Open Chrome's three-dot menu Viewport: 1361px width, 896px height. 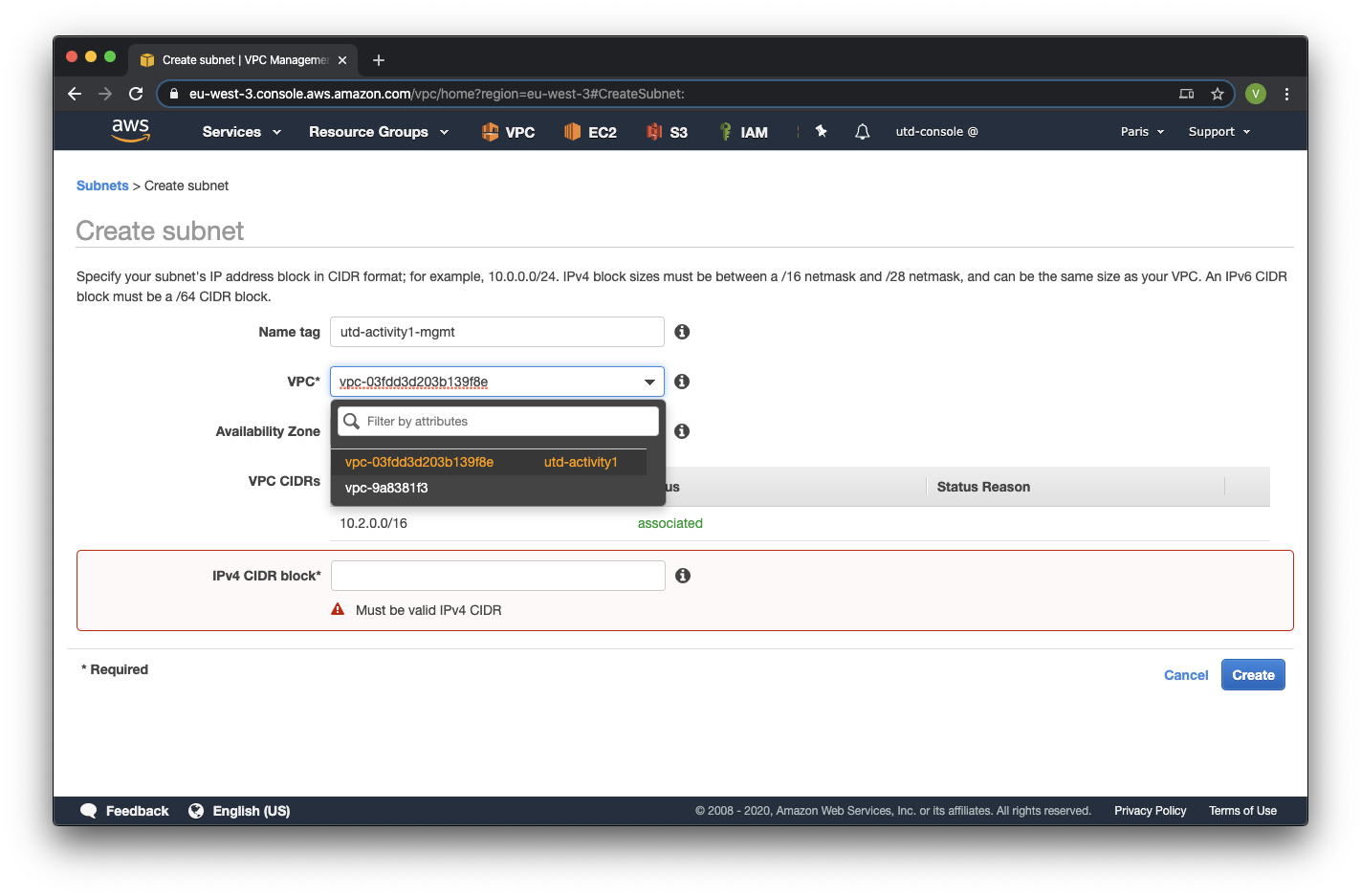click(x=1286, y=94)
